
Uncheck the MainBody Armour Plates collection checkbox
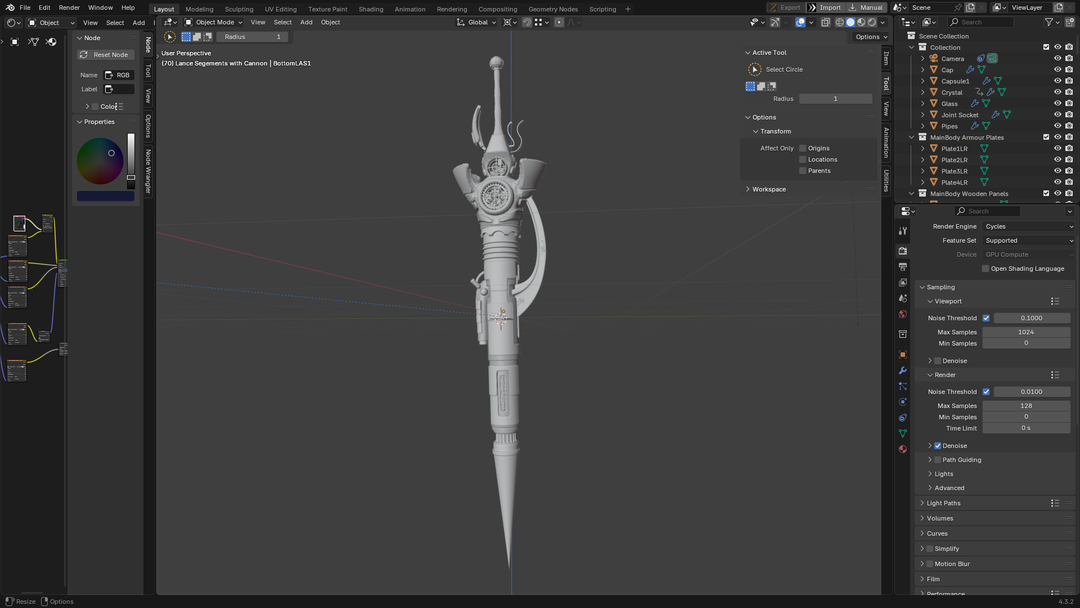pos(1046,137)
